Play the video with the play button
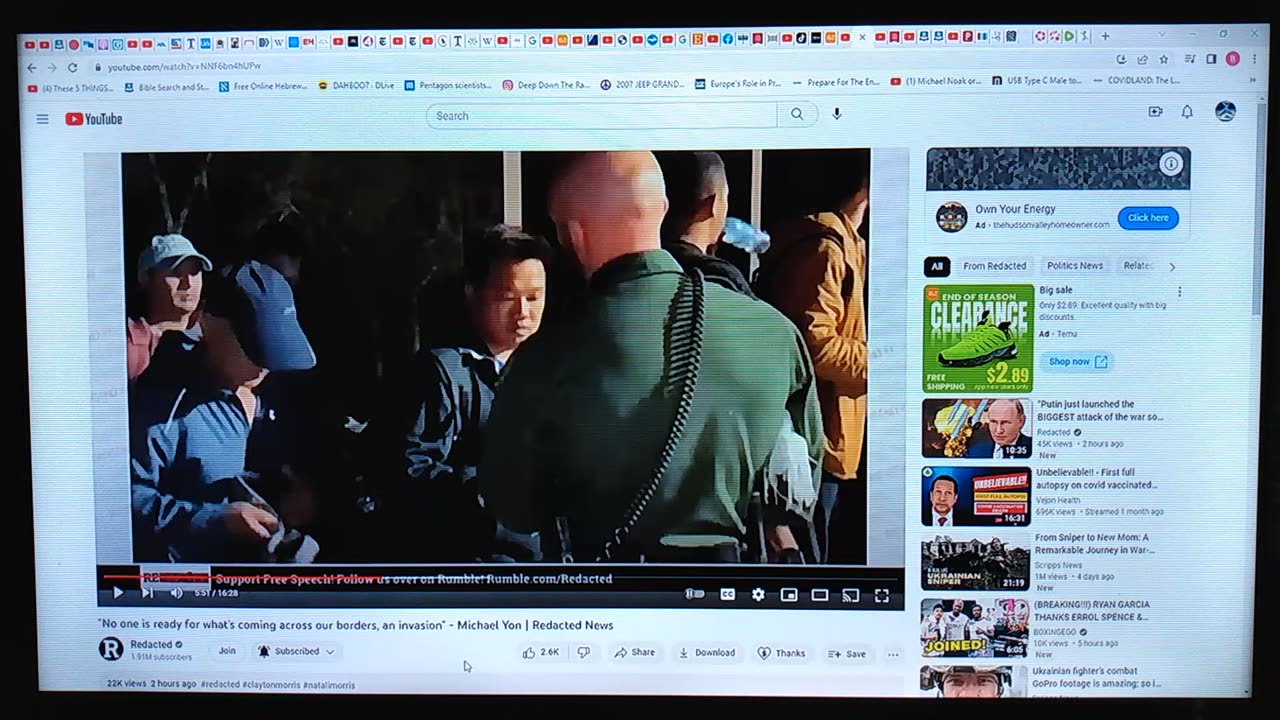Image resolution: width=1280 pixels, height=720 pixels. (118, 593)
